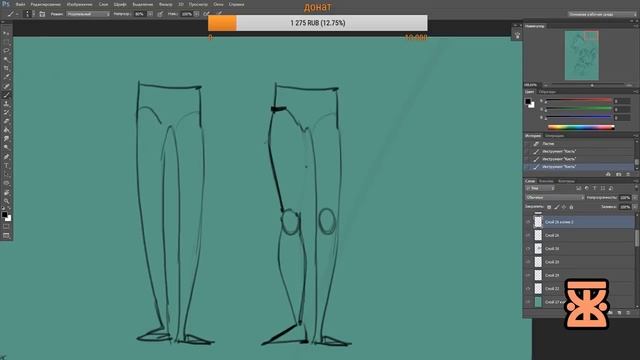Select the Type tool
This screenshot has height=360, width=640.
pyautogui.click(x=6, y=166)
